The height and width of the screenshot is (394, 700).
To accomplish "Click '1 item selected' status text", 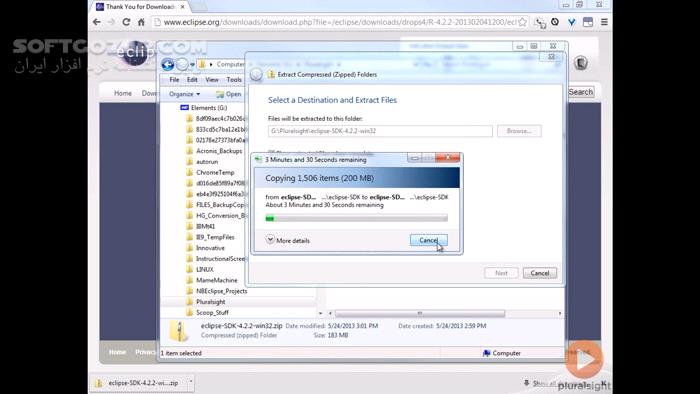I will click(181, 353).
